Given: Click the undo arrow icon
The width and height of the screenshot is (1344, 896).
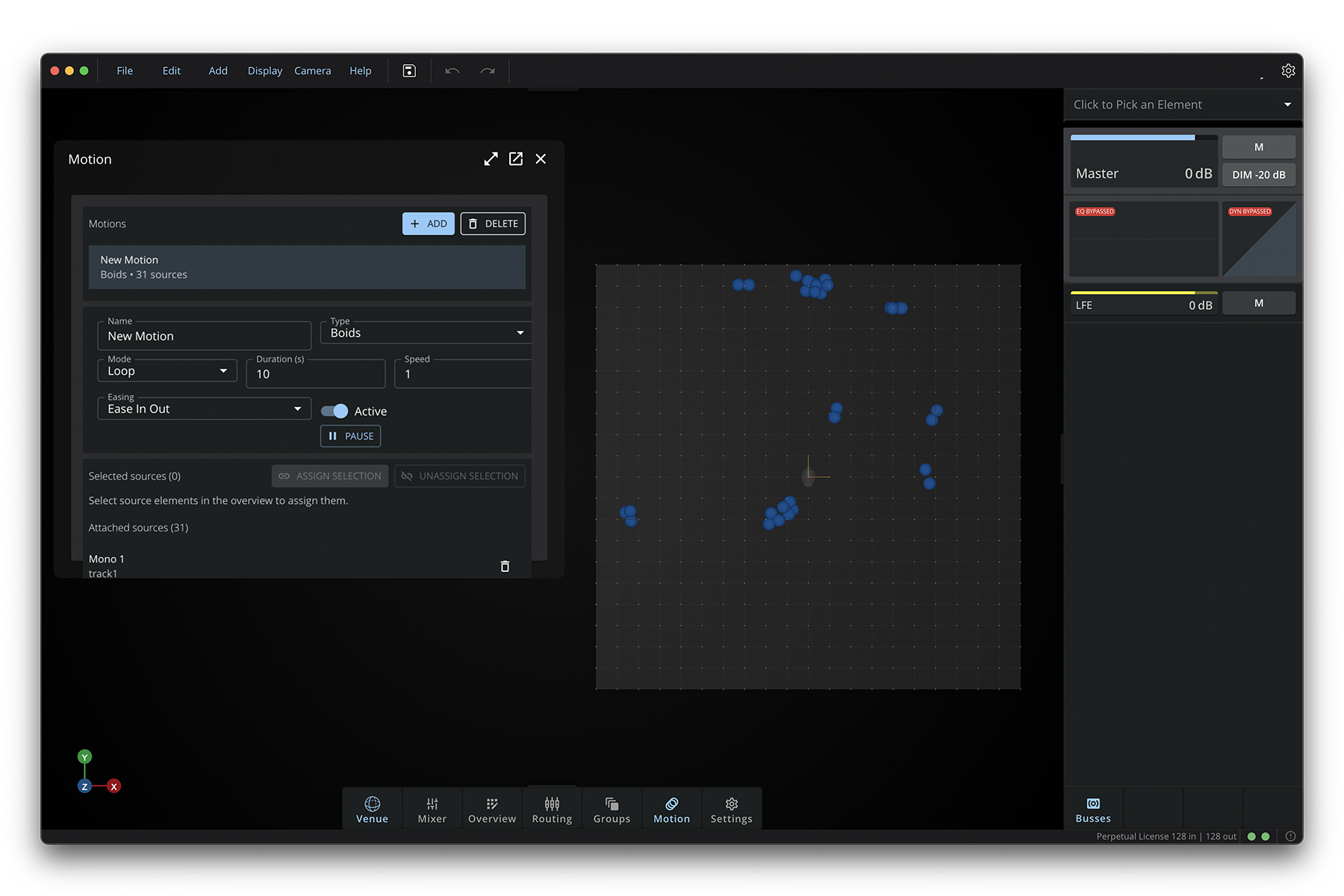Looking at the screenshot, I should (x=452, y=71).
